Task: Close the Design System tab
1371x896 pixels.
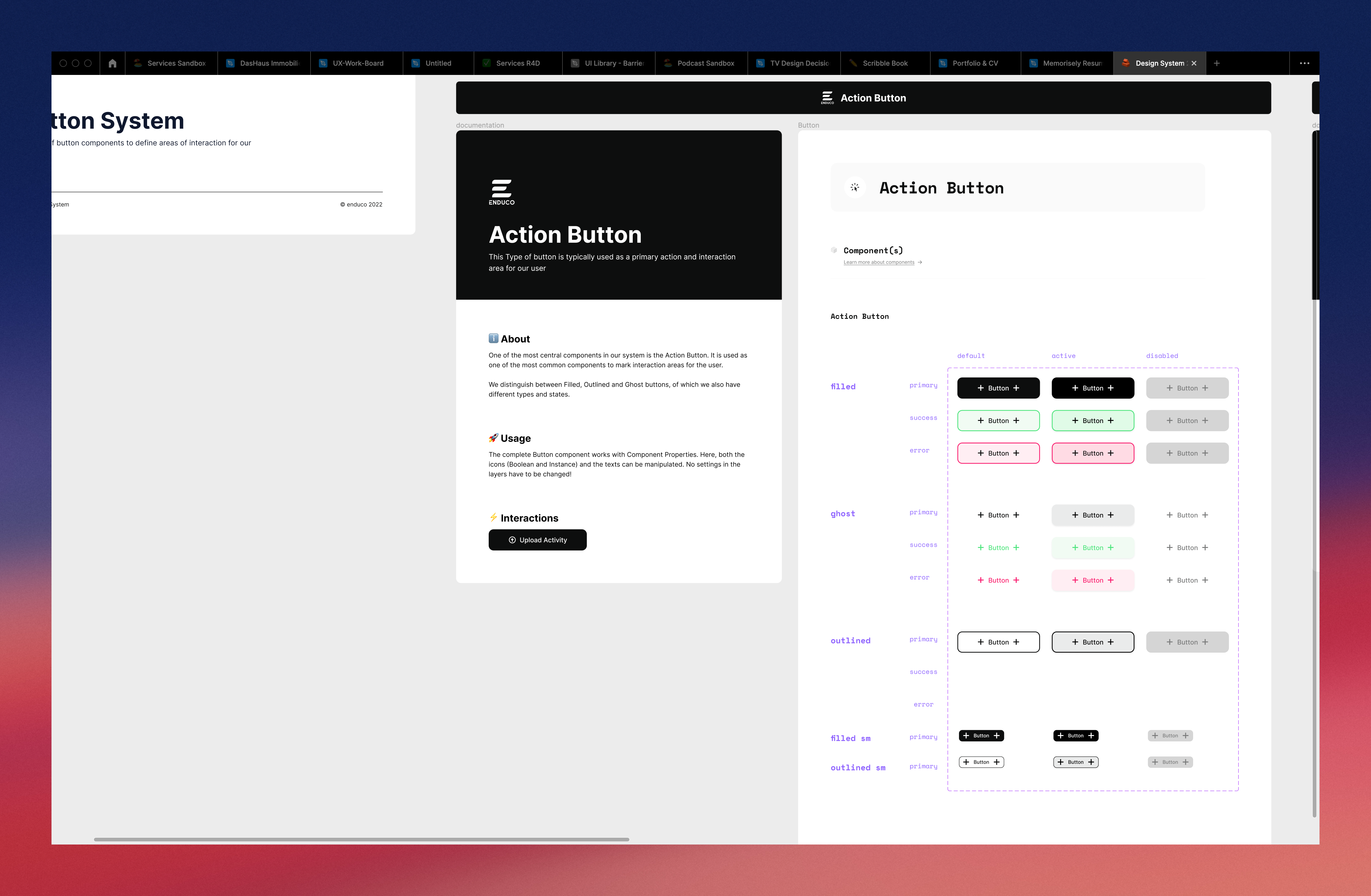Action: pos(1194,63)
